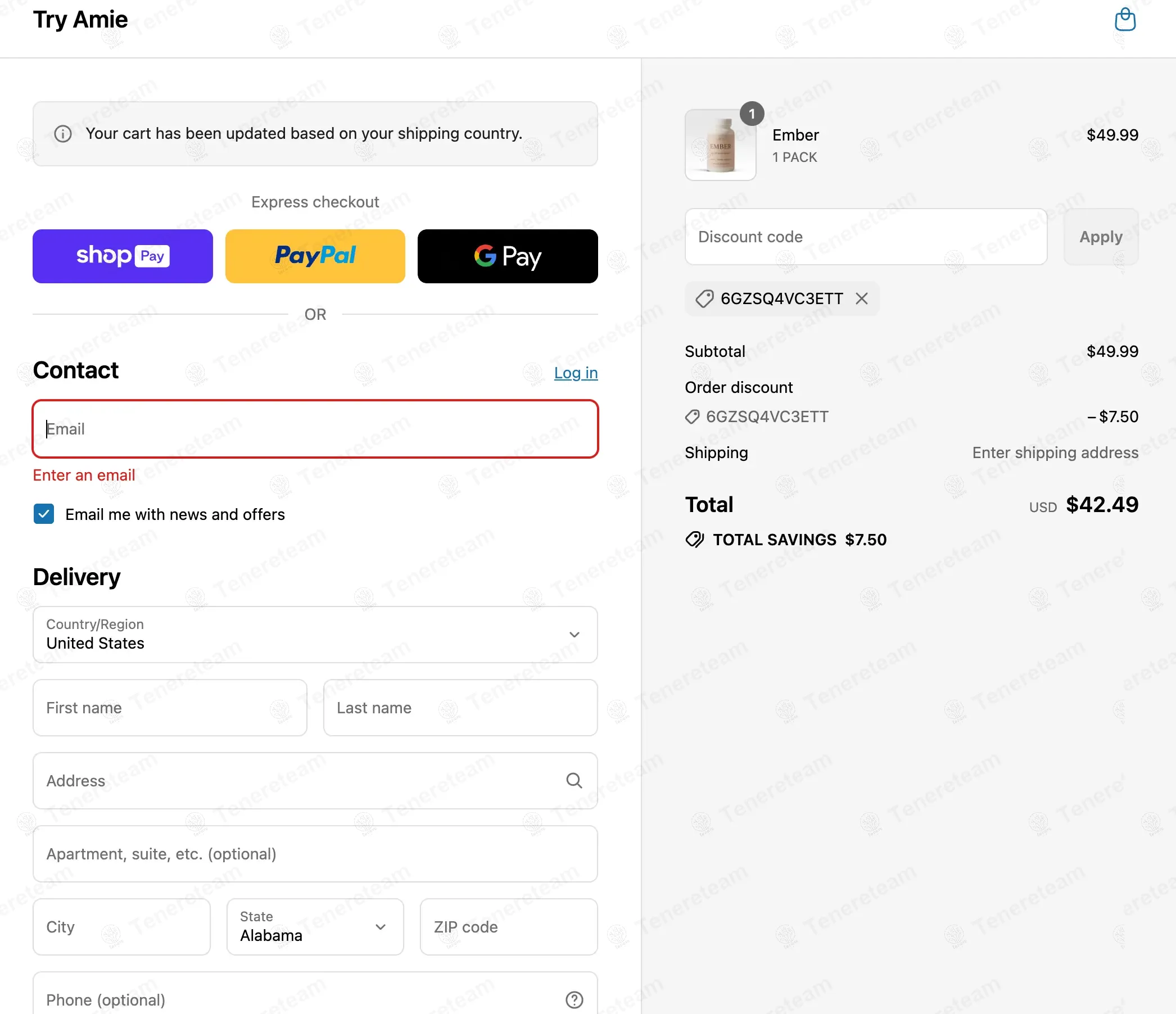Click the ZIP code field
This screenshot has height=1014, width=1176.
pyautogui.click(x=509, y=927)
